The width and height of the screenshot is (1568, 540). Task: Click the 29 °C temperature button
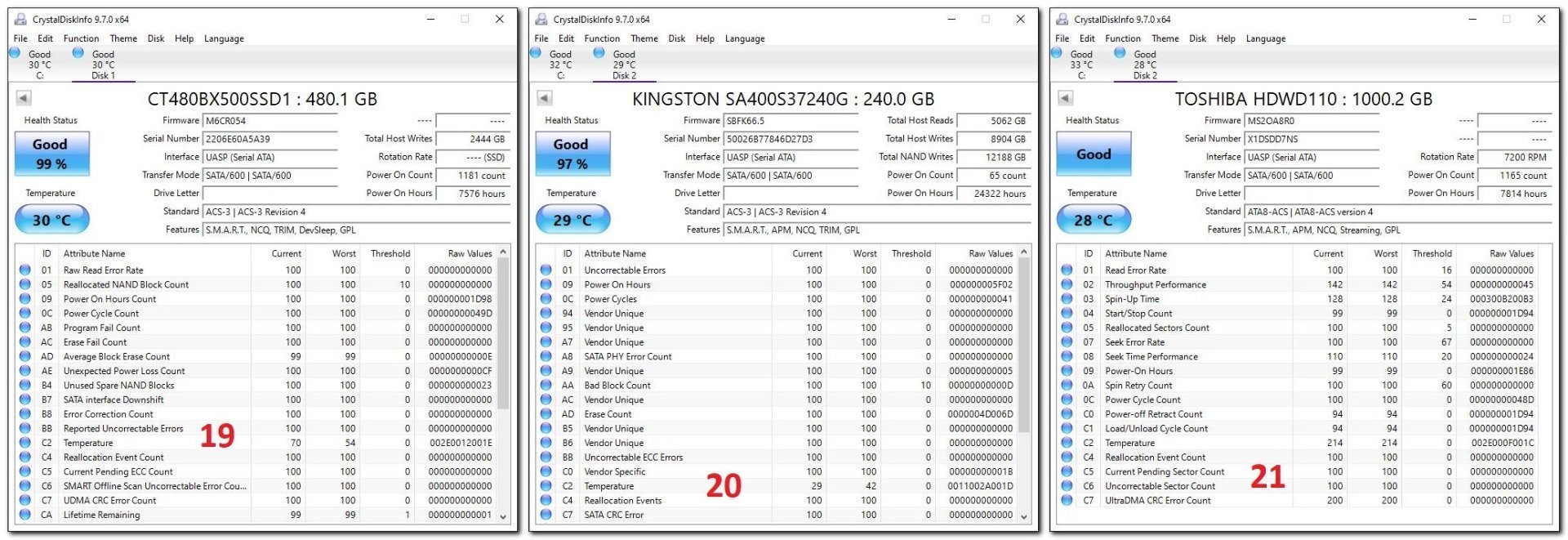click(572, 220)
